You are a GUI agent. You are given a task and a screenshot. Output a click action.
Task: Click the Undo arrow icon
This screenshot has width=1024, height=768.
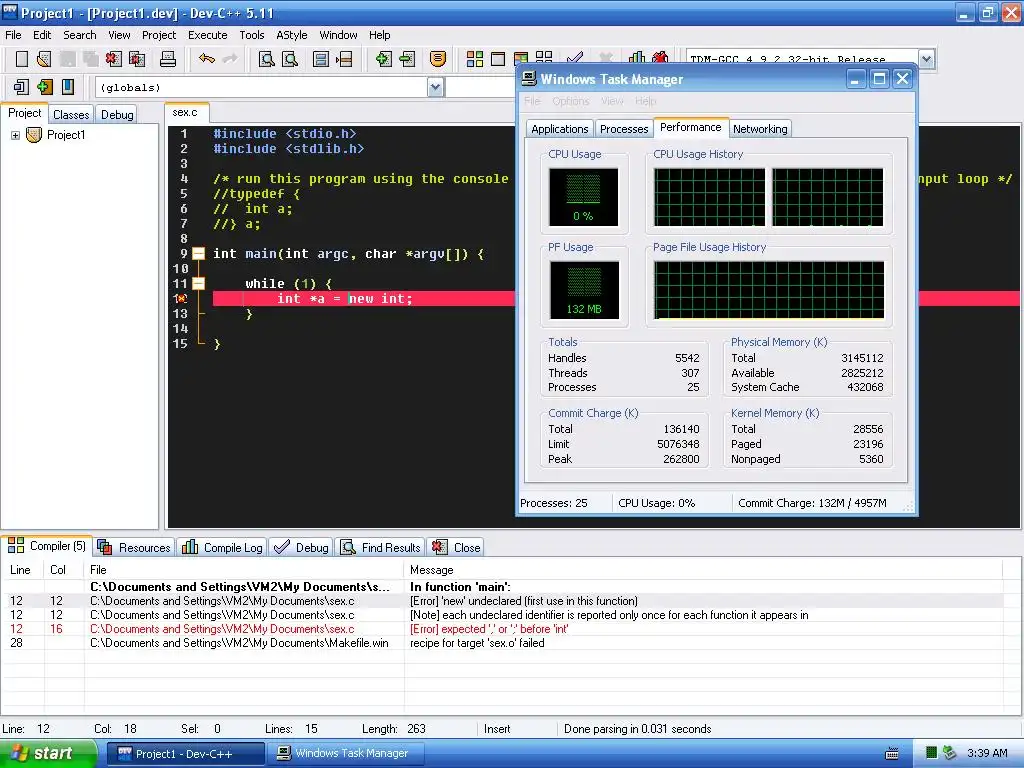[x=207, y=59]
